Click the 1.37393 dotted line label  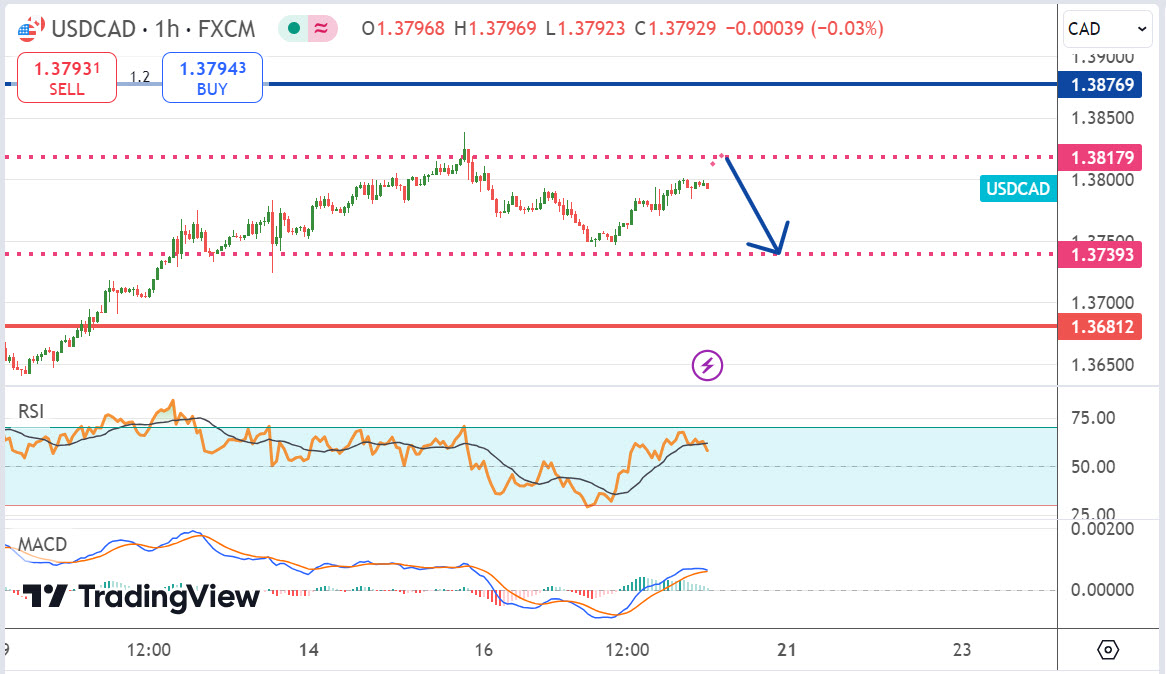[1100, 254]
